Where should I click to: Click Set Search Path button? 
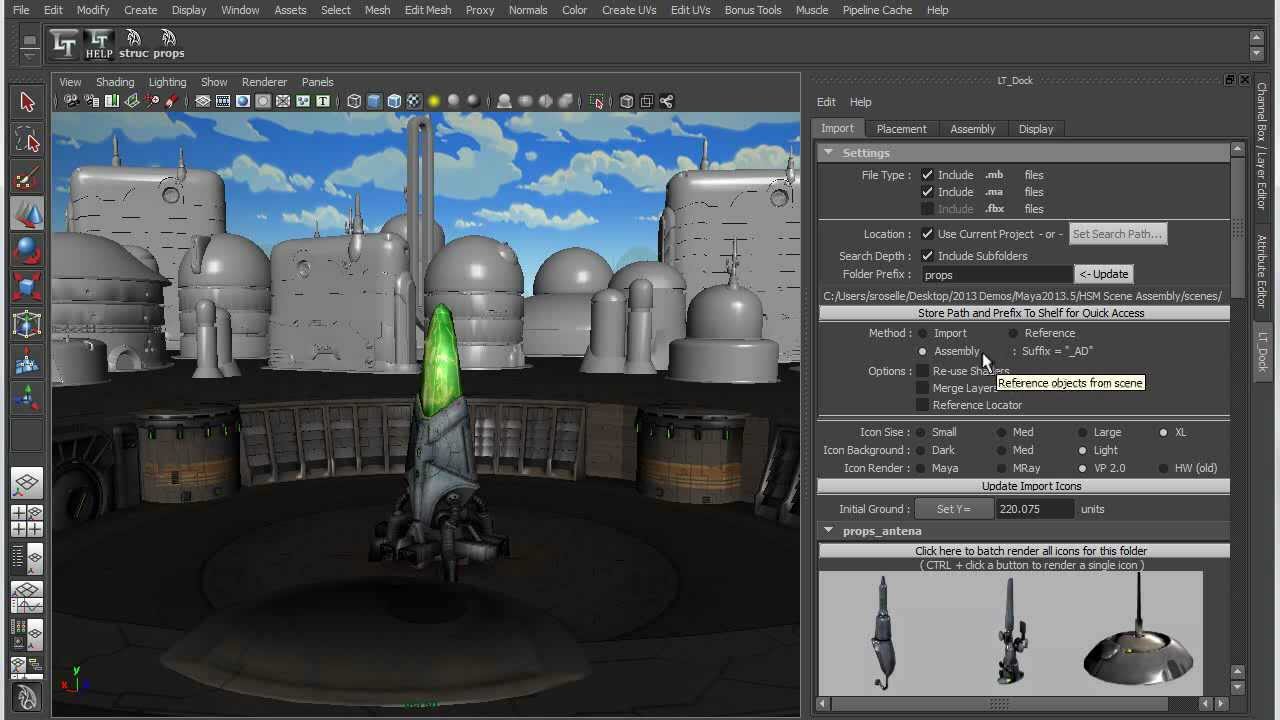[x=1117, y=234]
